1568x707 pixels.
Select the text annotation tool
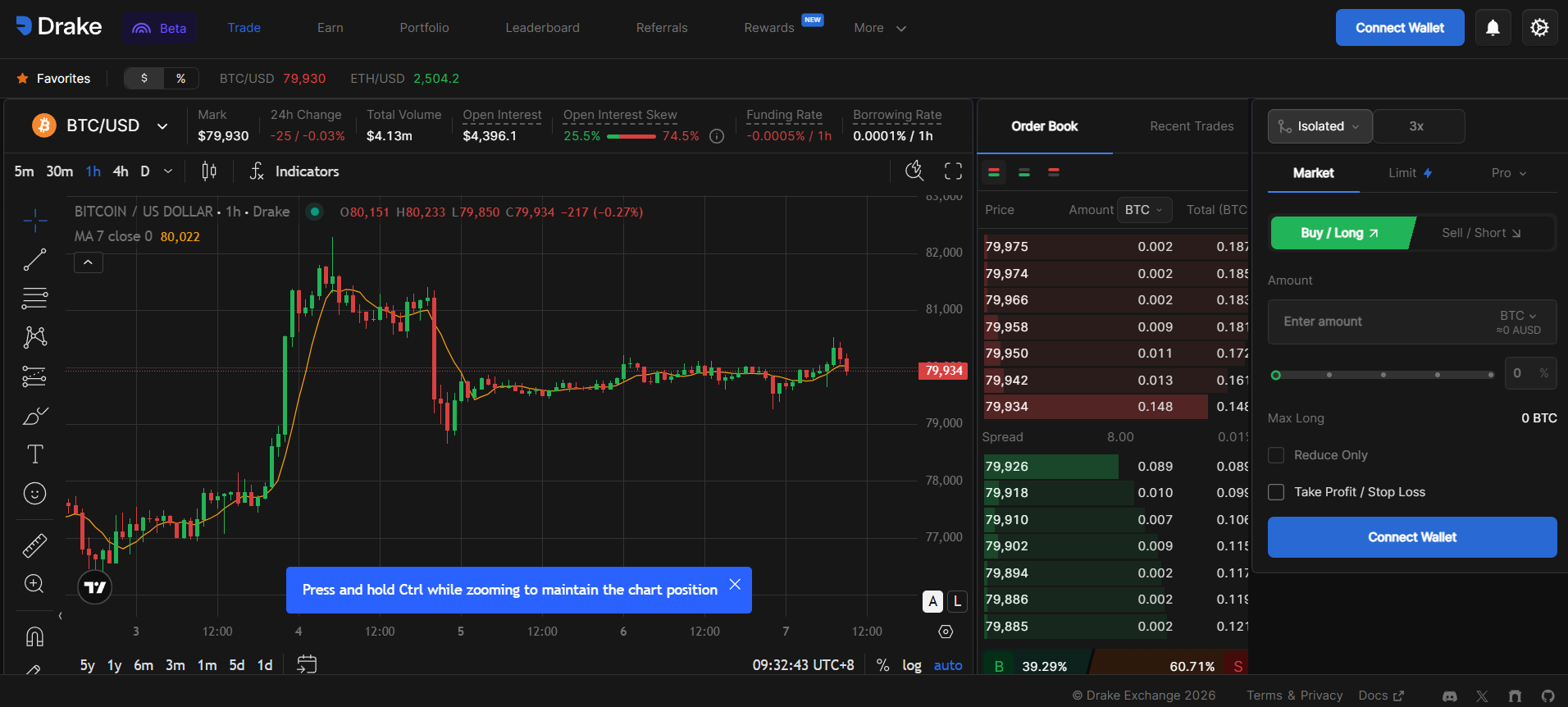[x=34, y=454]
